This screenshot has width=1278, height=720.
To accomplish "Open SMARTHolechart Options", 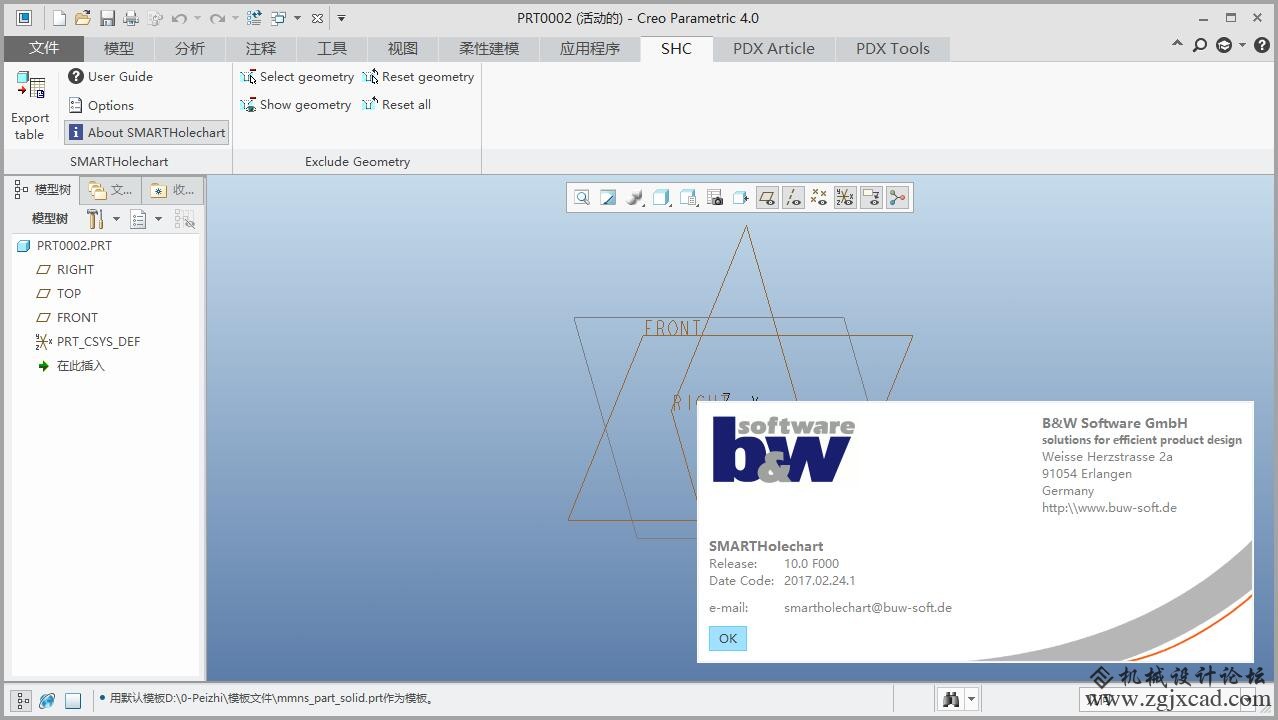I will coord(101,105).
